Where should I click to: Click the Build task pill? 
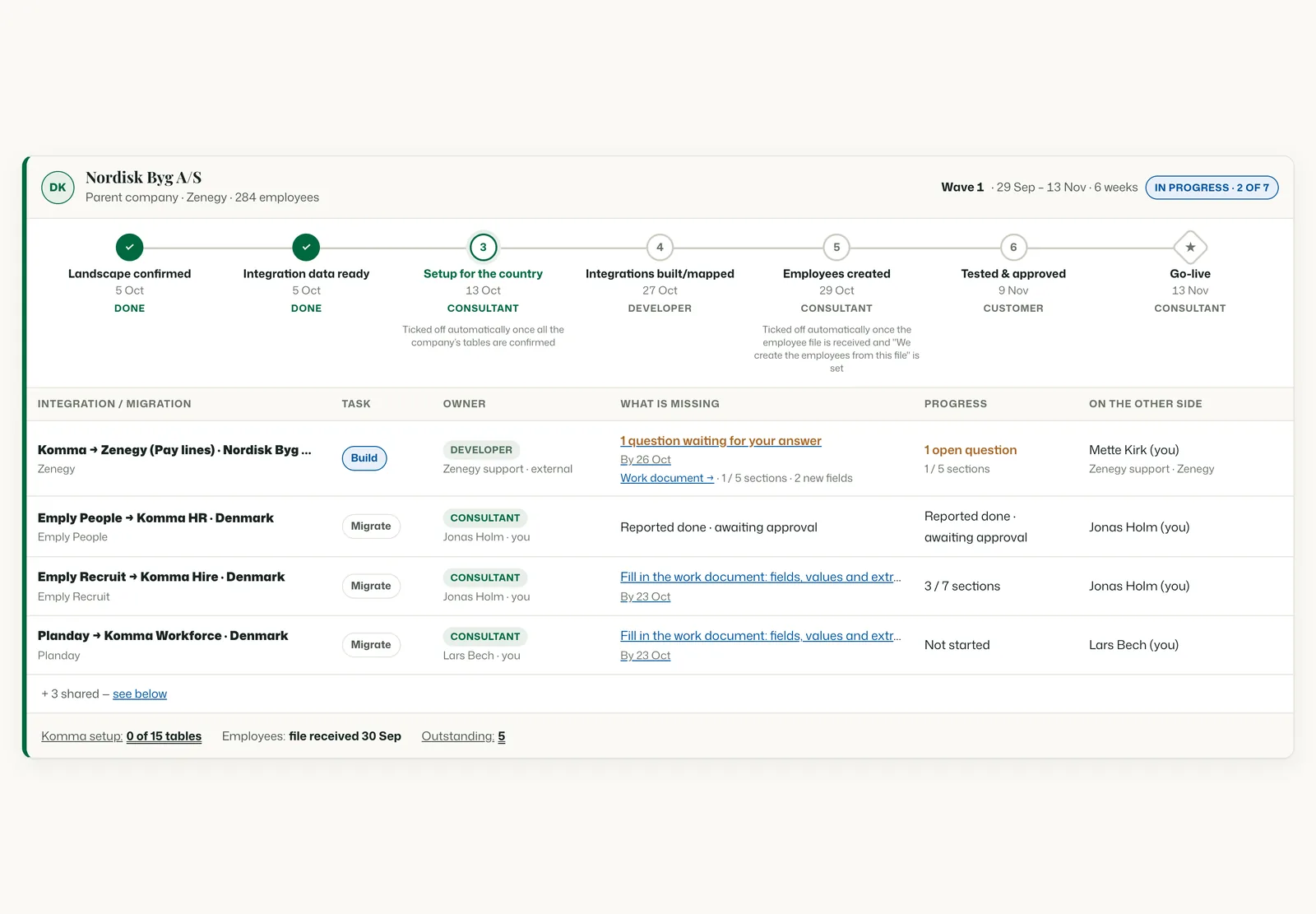[x=364, y=458]
